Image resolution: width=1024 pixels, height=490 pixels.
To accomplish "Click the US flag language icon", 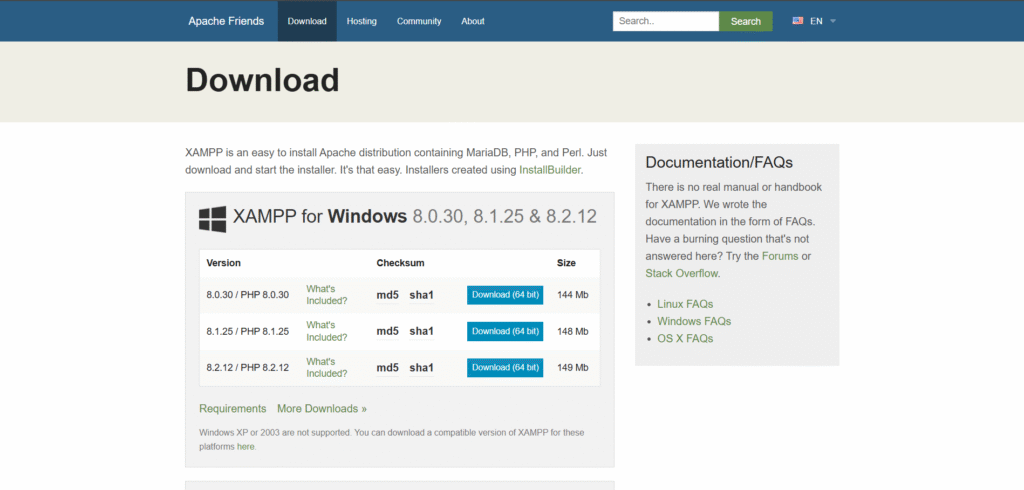I will click(798, 21).
